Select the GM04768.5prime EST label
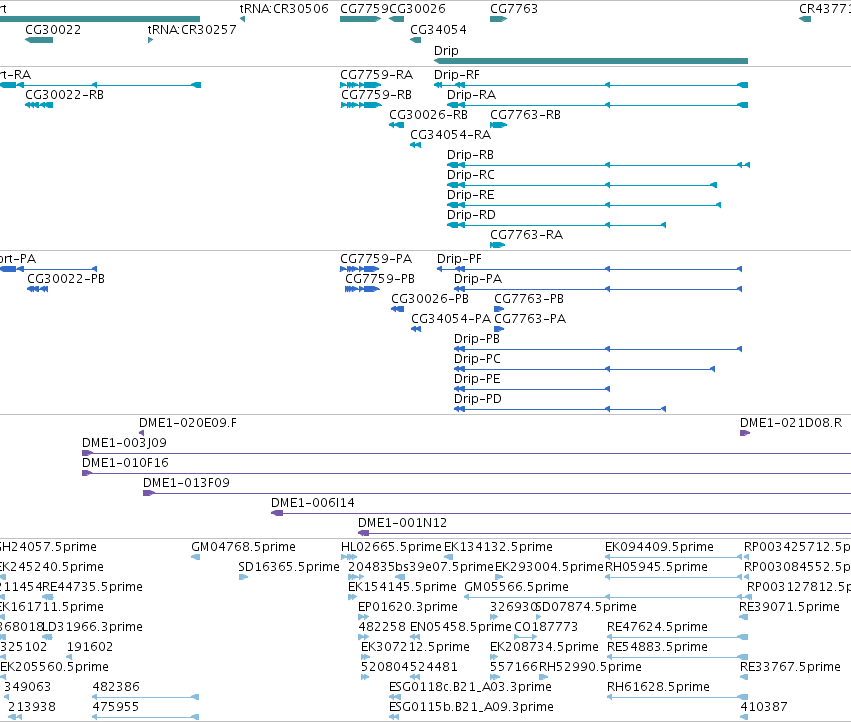The width and height of the screenshot is (851, 722). (243, 547)
